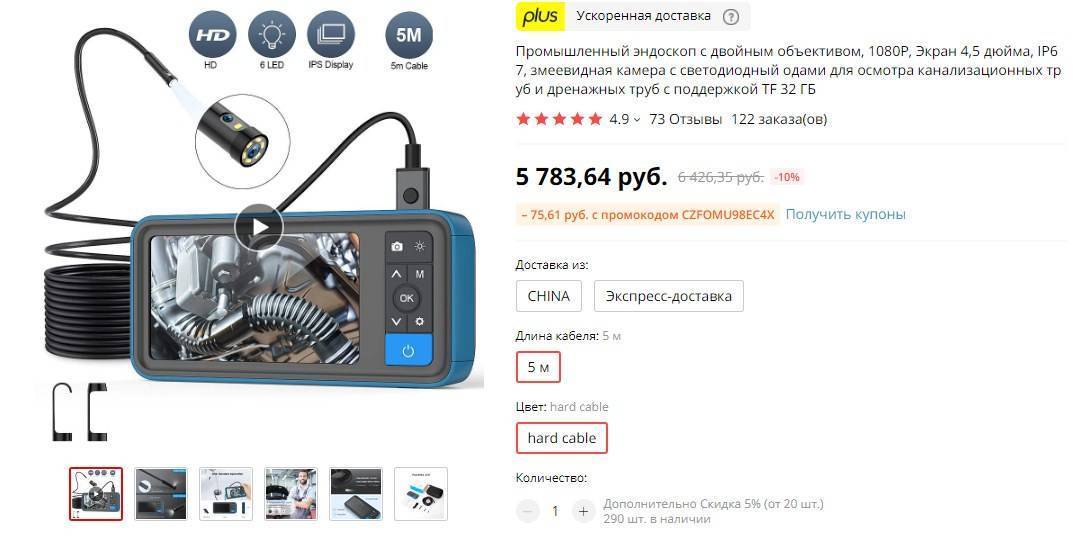Select the CHINA shipping option

(x=549, y=296)
